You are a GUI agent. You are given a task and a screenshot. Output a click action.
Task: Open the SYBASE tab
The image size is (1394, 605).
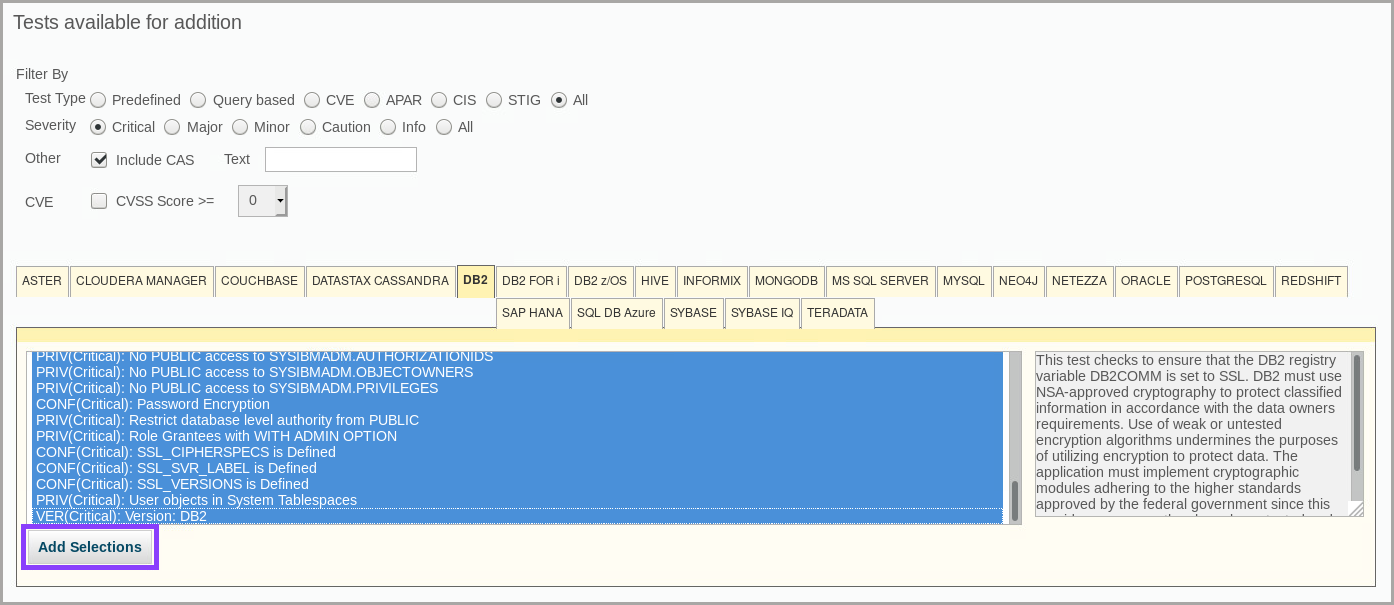tap(693, 313)
